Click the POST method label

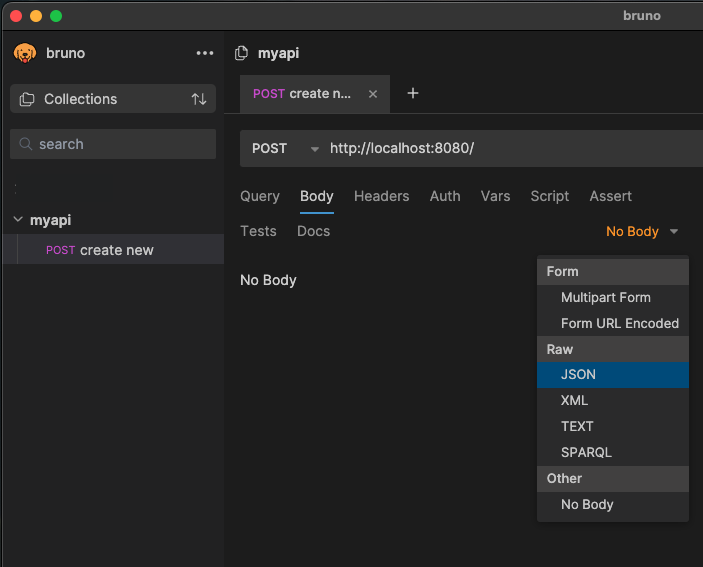tap(269, 148)
